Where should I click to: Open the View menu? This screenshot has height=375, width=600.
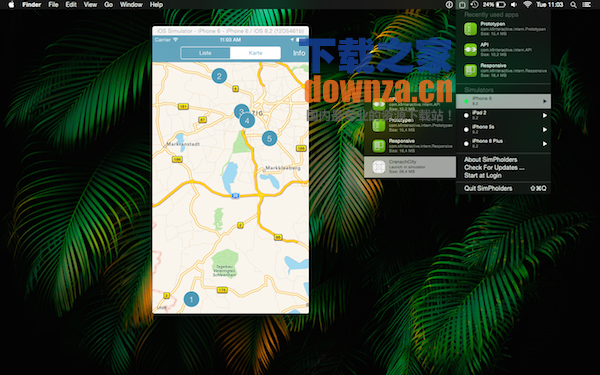[x=90, y=5]
